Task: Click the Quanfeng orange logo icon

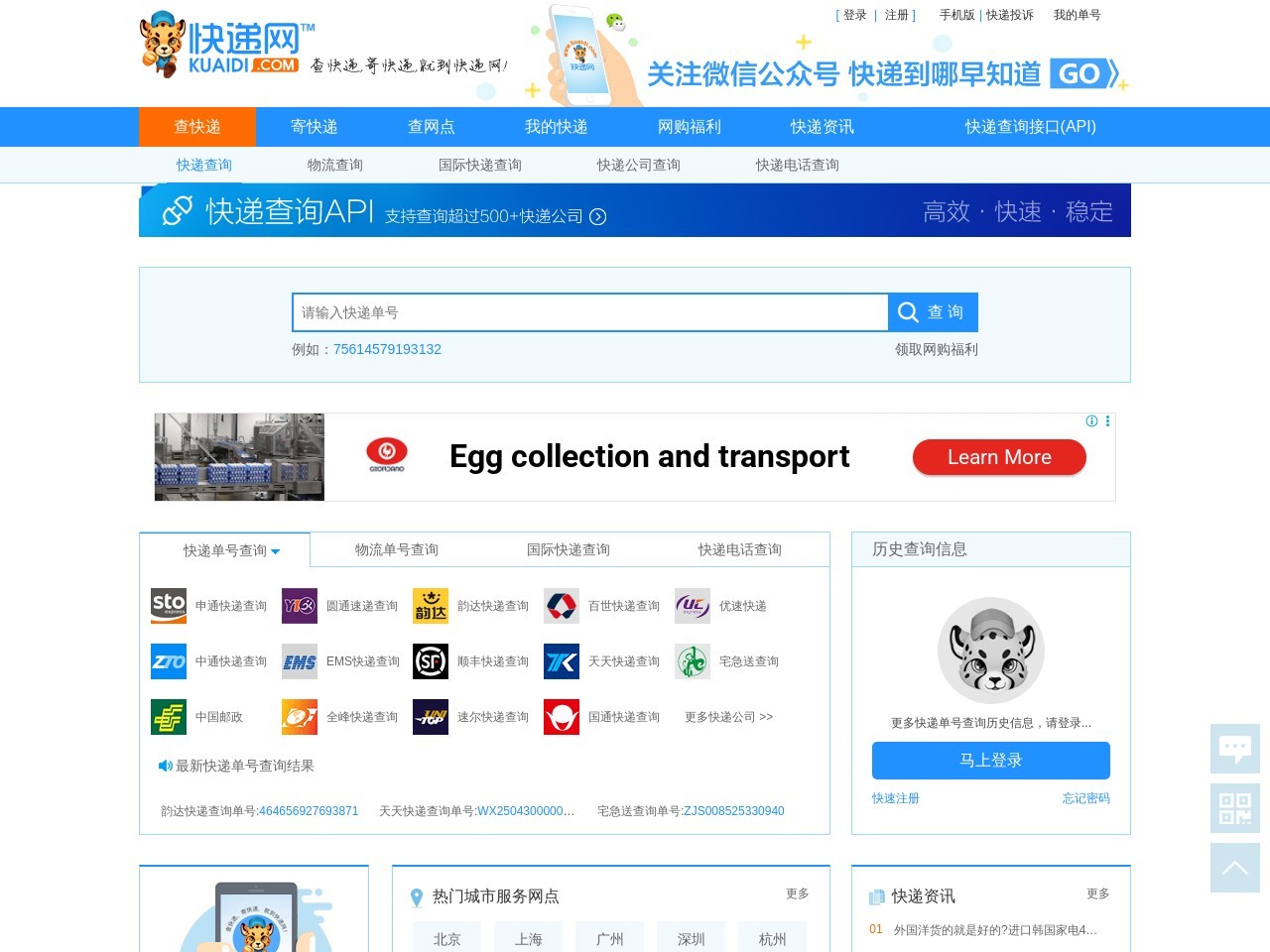Action: click(x=300, y=717)
